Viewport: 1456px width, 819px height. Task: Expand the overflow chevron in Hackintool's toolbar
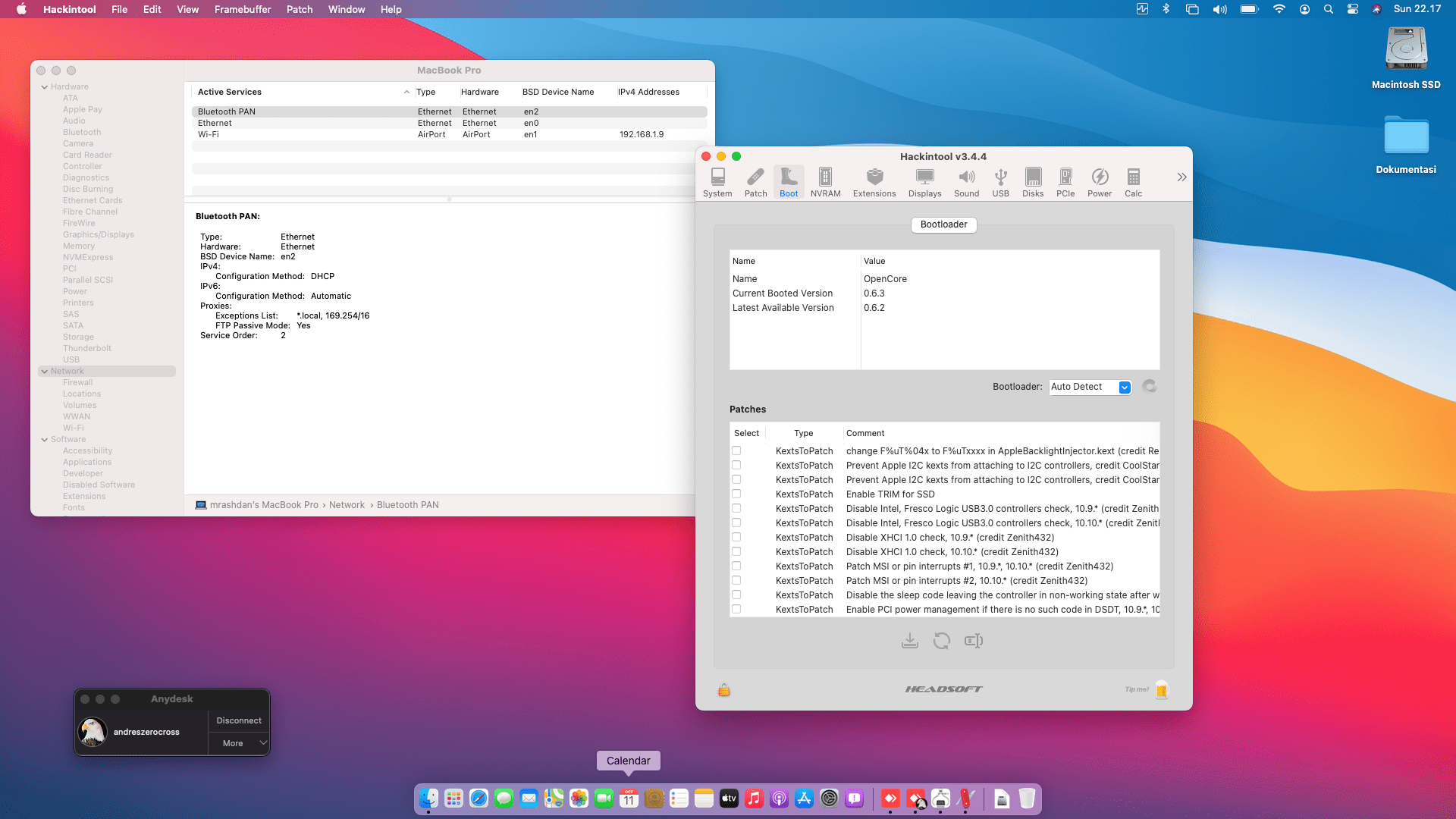pyautogui.click(x=1181, y=177)
